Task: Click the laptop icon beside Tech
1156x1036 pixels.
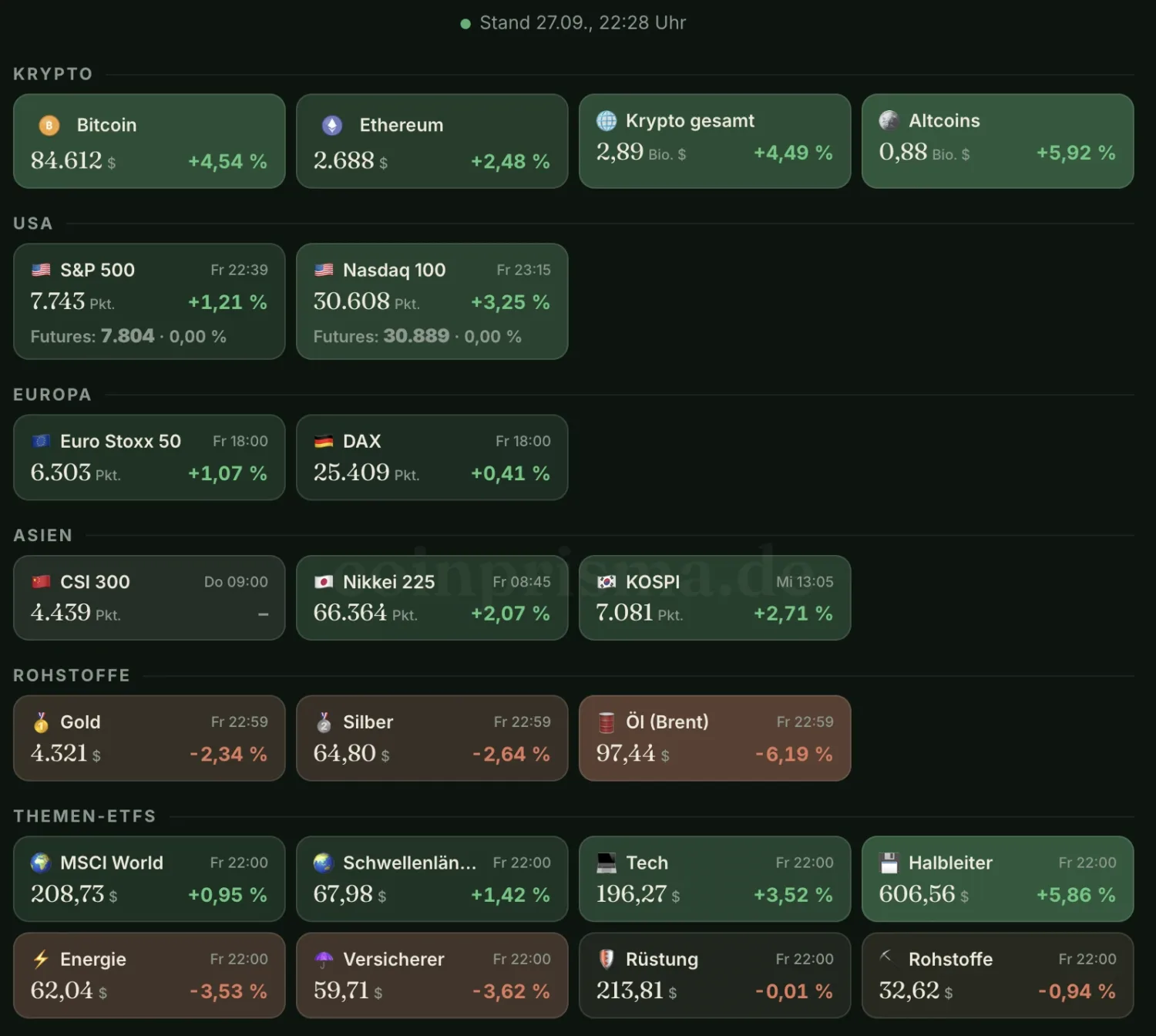Action: [607, 863]
